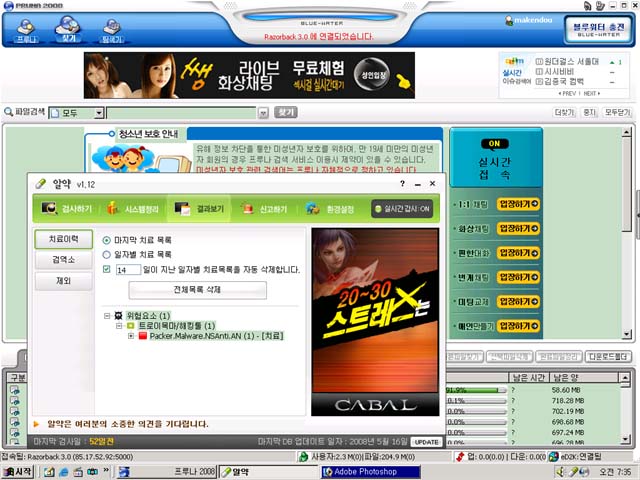Viewport: 640px width, 480px height.
Task: Select the 검역소 quarantine side tab
Action: tap(64, 260)
